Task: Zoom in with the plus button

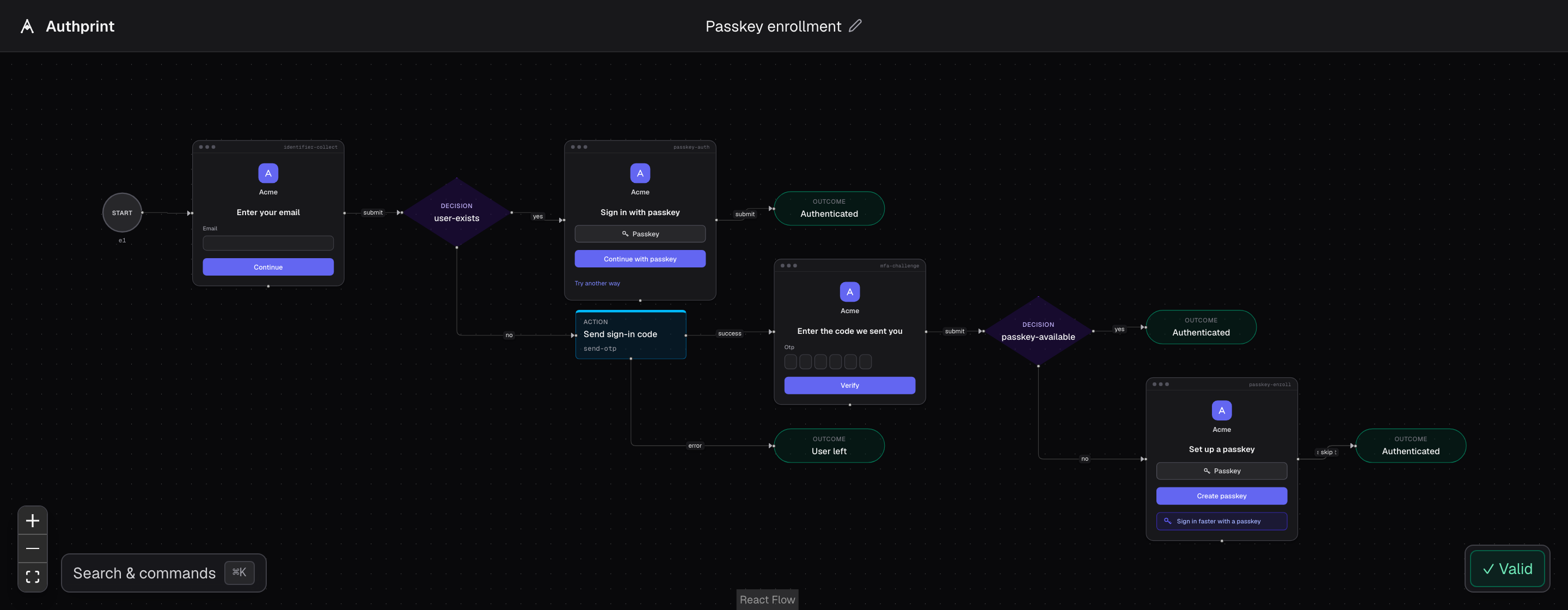Action: tap(33, 521)
